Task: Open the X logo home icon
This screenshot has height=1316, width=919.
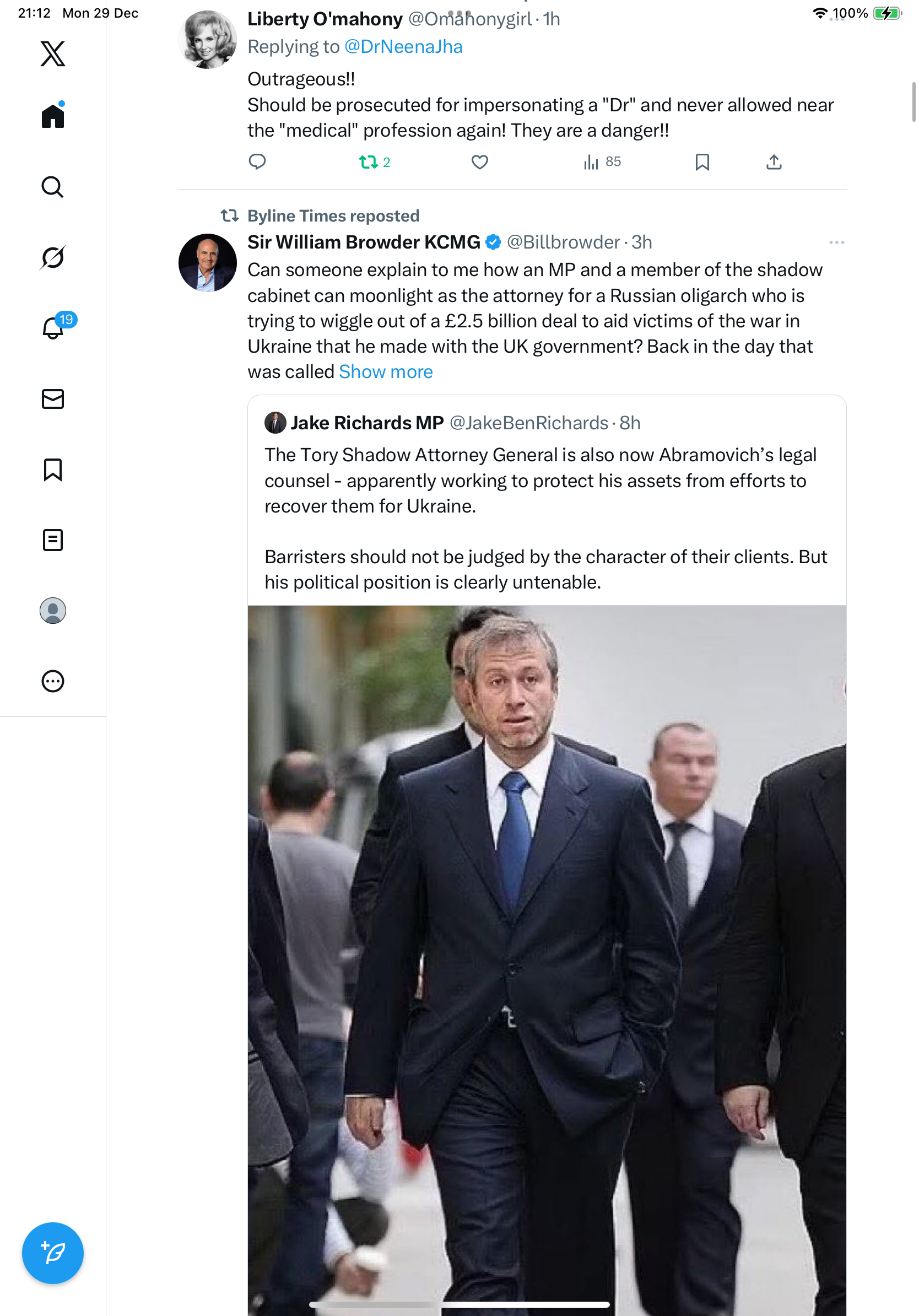Action: [53, 53]
